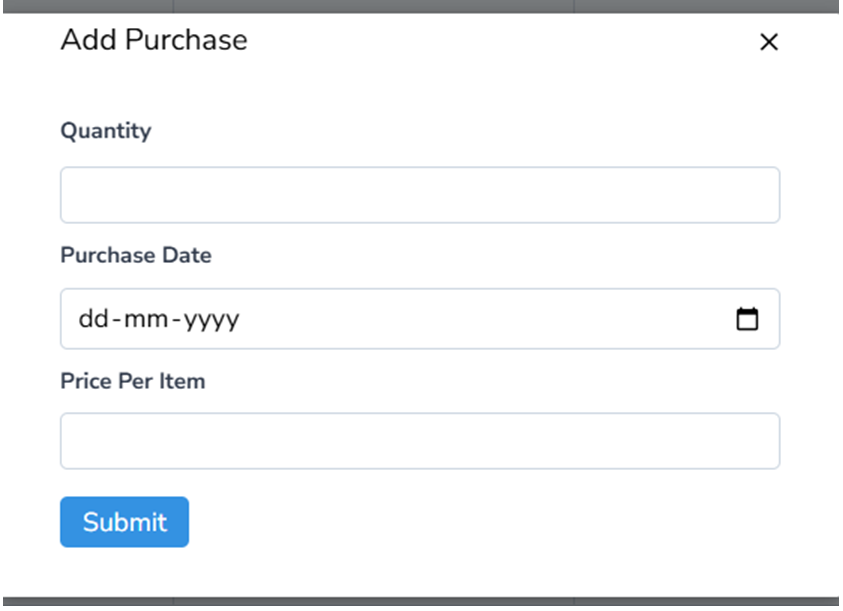This screenshot has width=843, height=611.
Task: Select the "dd" day segment
Action: tap(93, 319)
